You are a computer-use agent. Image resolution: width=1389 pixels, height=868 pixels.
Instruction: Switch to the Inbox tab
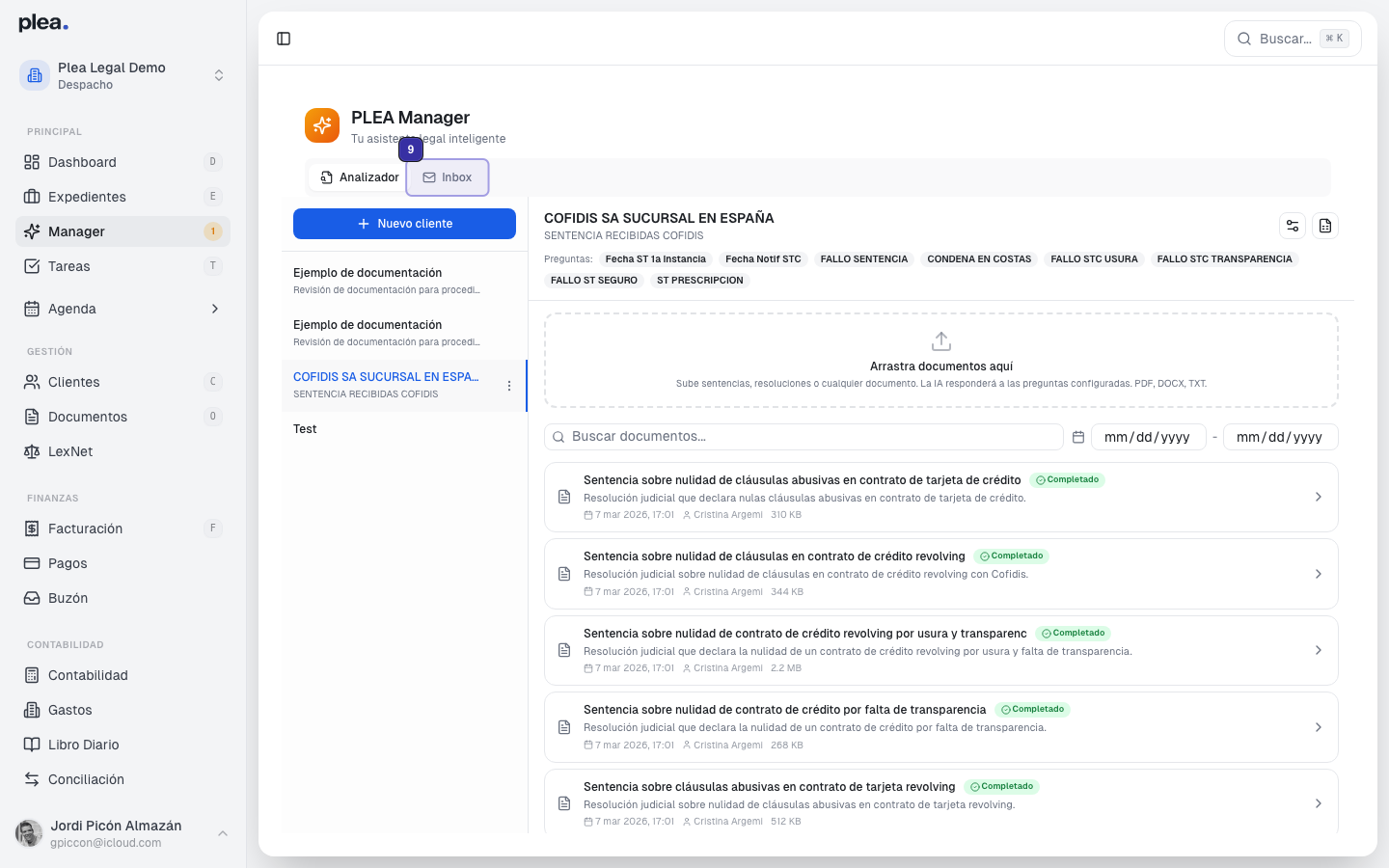pos(448,177)
